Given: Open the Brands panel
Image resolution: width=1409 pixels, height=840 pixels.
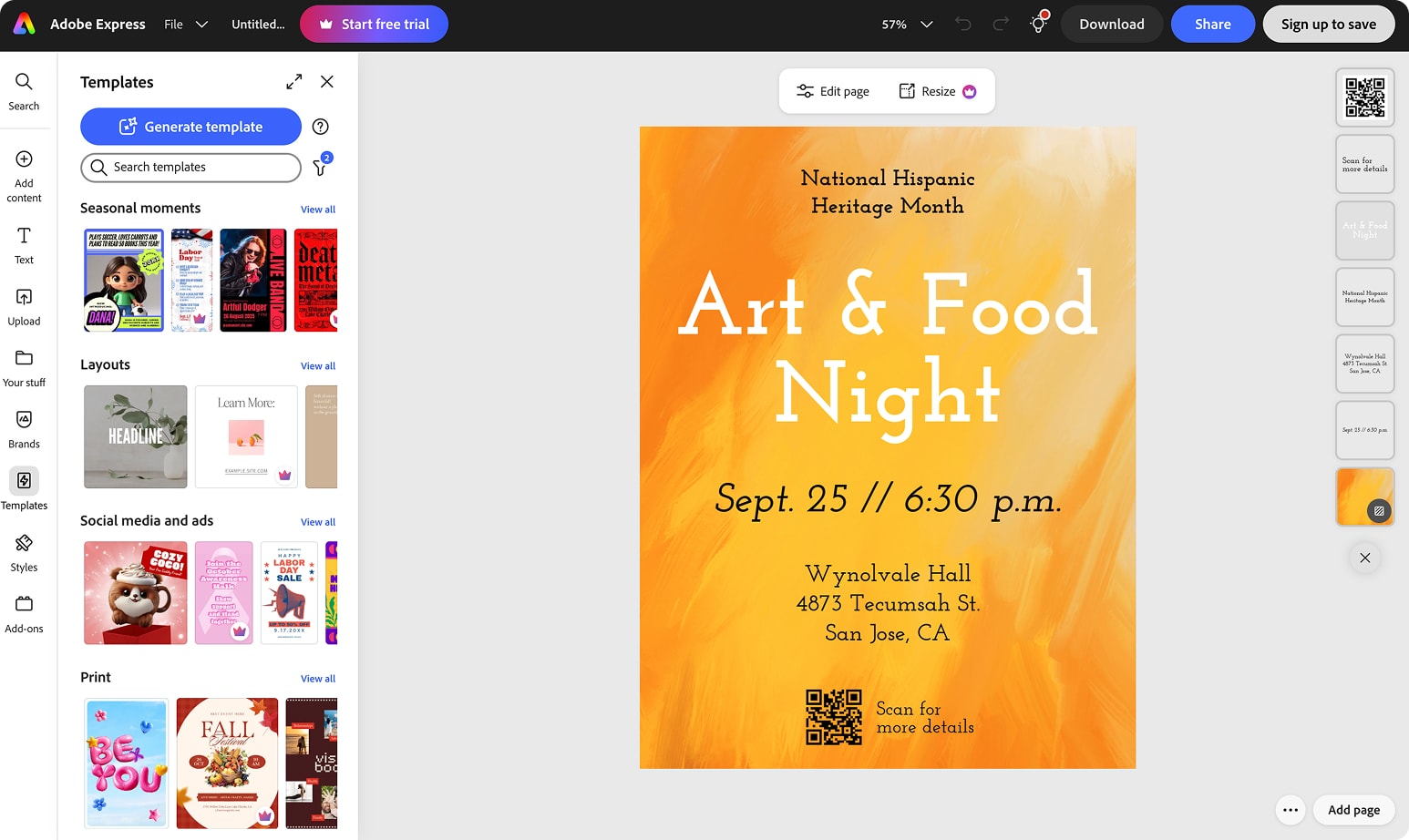Looking at the screenshot, I should 24,430.
